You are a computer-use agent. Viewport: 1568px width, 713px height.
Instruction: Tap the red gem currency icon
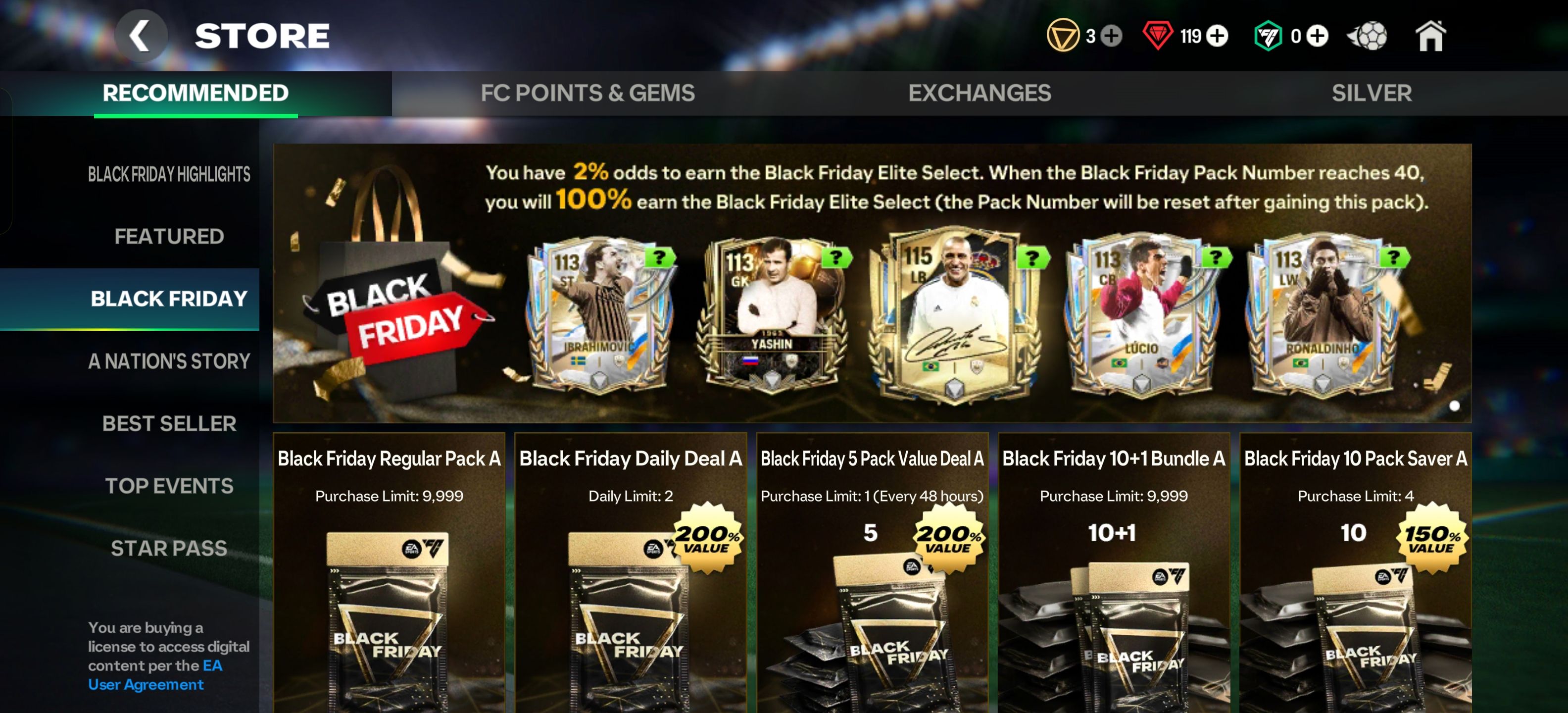[1158, 35]
